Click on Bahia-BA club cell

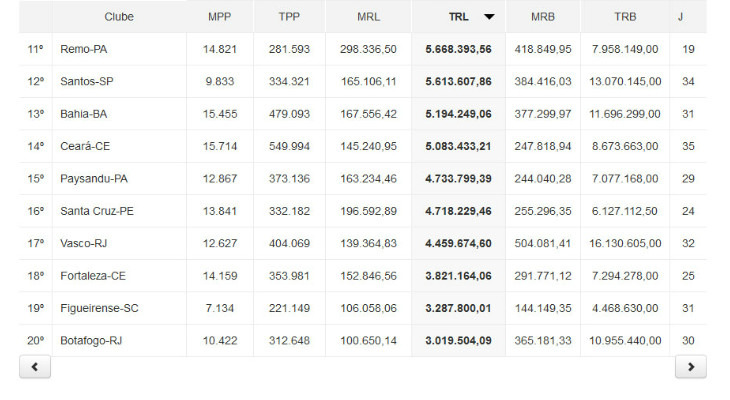85,114
